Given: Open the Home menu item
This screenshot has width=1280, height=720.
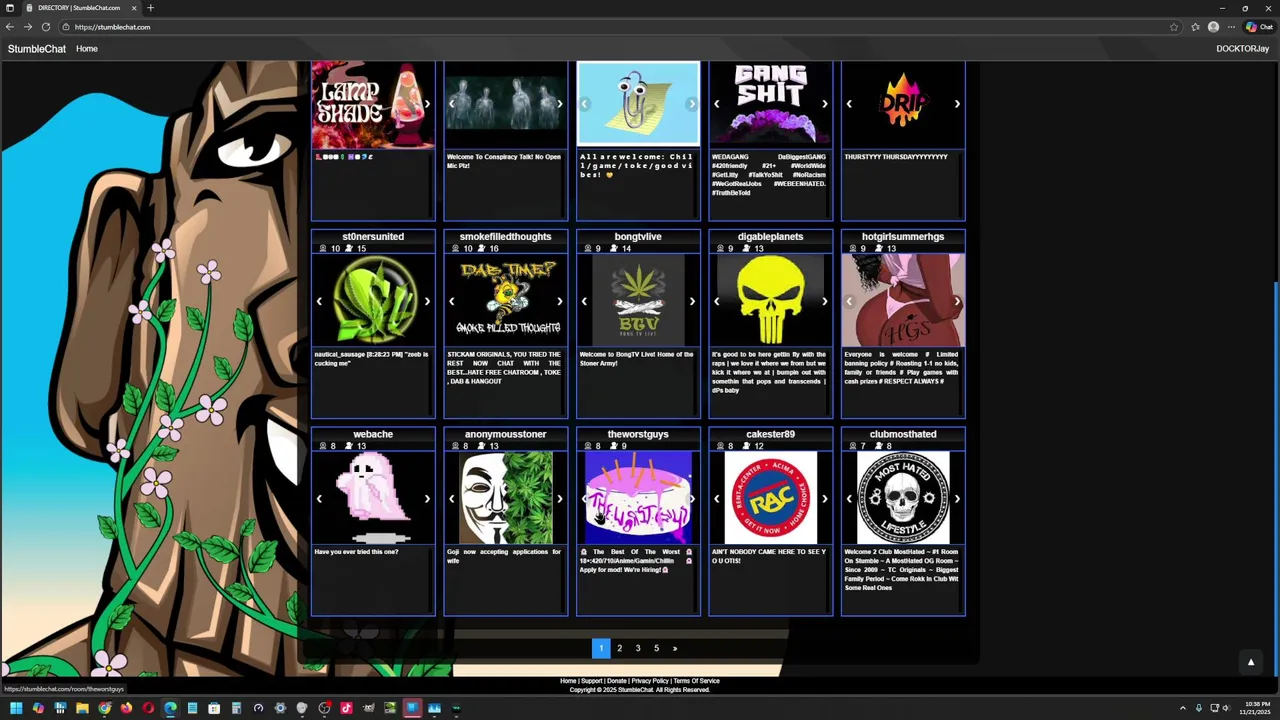Looking at the screenshot, I should tap(87, 49).
